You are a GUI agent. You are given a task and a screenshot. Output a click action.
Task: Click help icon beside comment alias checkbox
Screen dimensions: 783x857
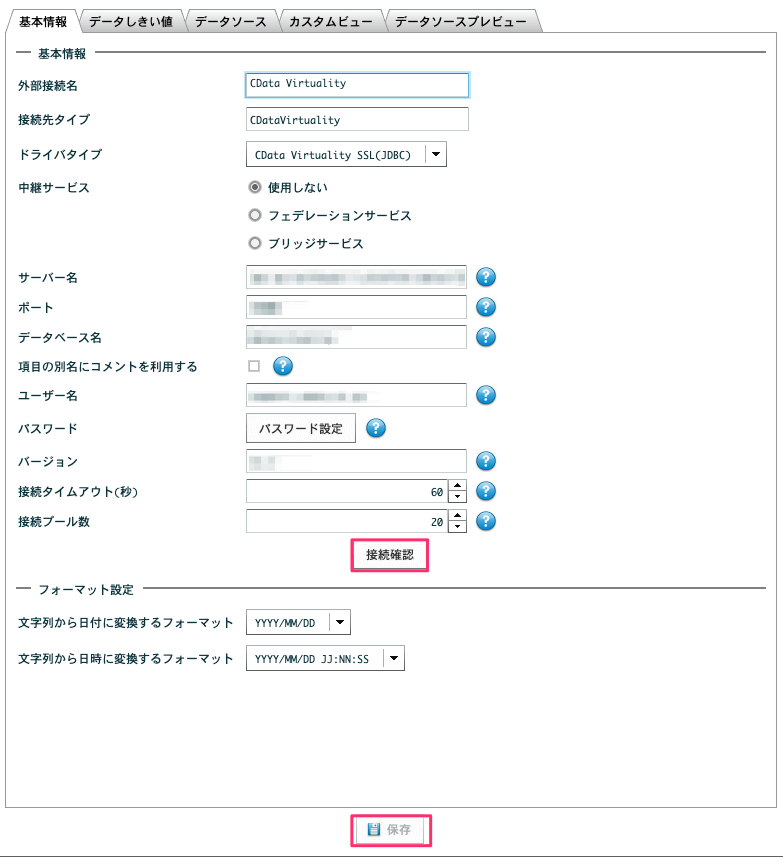(282, 366)
